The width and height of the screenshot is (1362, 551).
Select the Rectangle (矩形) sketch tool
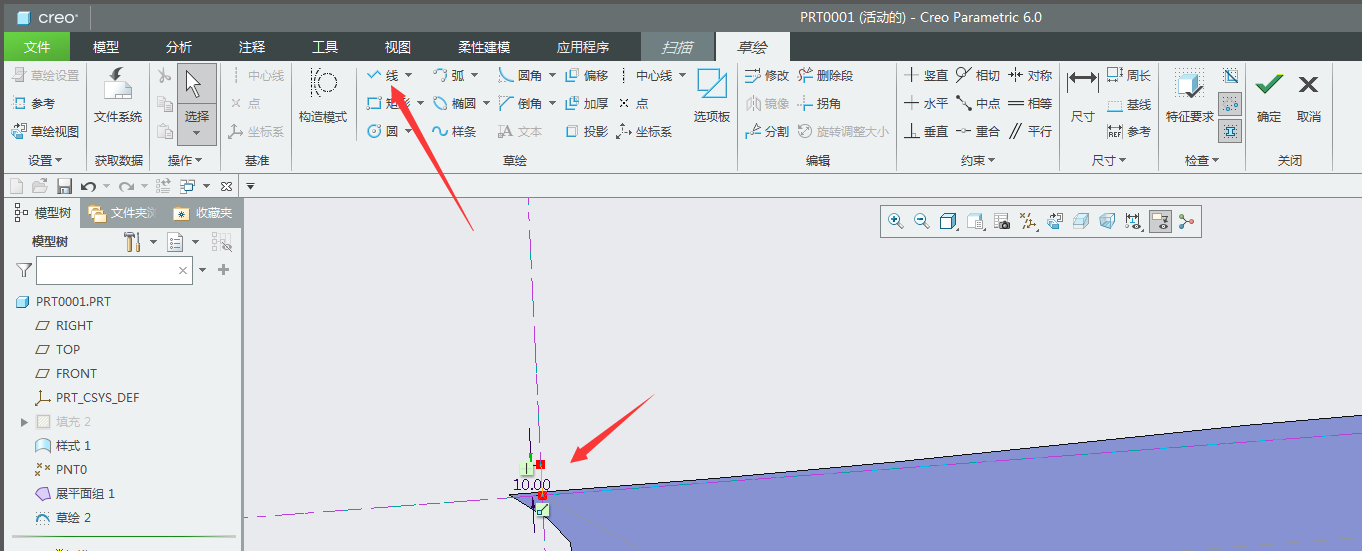coord(388,103)
